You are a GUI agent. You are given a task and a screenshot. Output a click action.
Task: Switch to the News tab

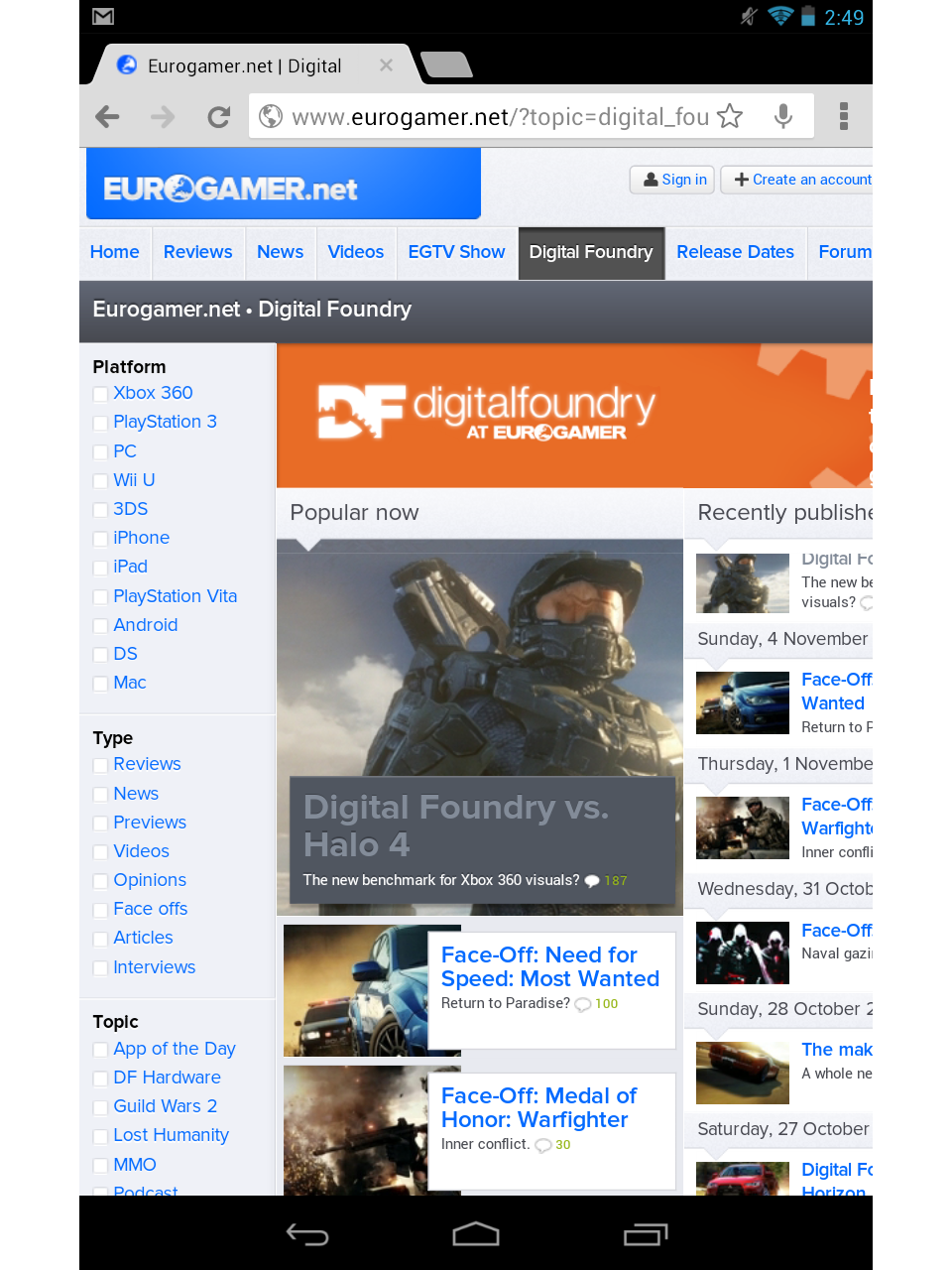(x=281, y=252)
